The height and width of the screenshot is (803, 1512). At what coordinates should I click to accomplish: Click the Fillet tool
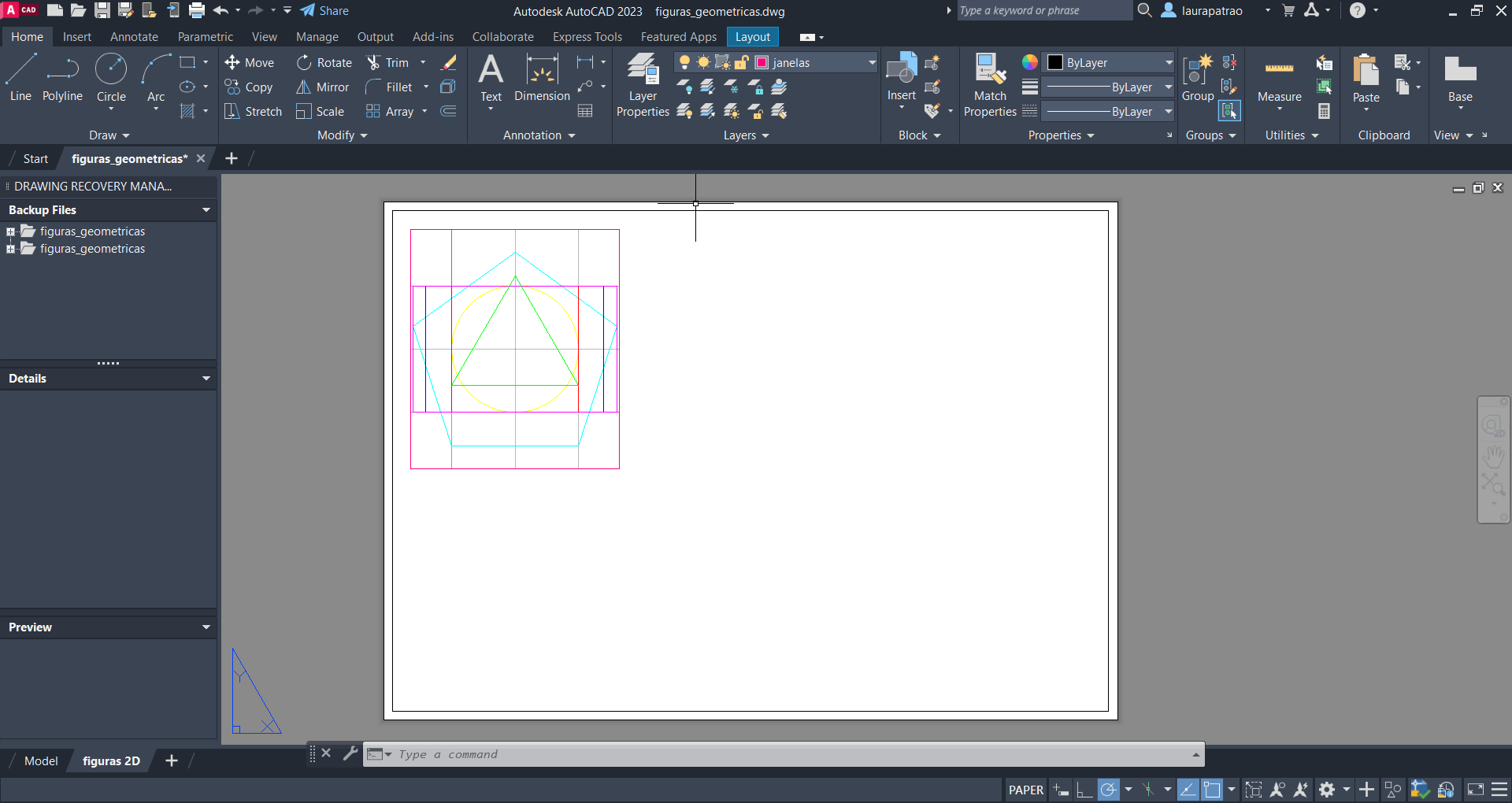click(x=390, y=87)
